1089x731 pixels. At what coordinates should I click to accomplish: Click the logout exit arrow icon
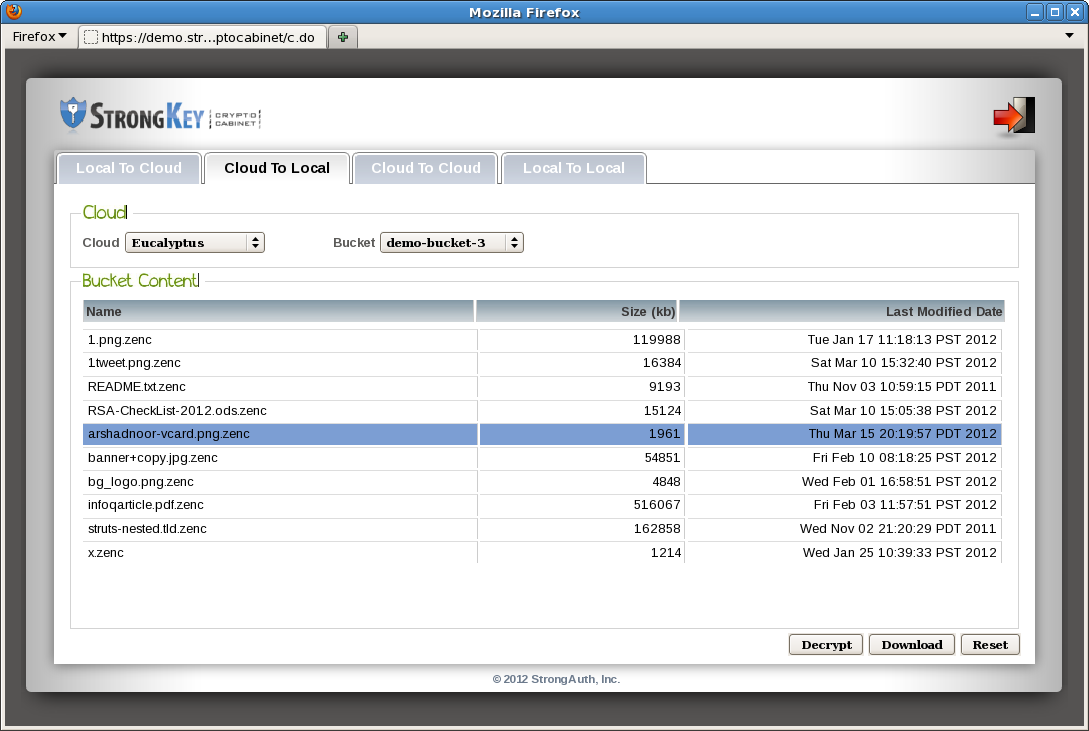(x=1014, y=114)
